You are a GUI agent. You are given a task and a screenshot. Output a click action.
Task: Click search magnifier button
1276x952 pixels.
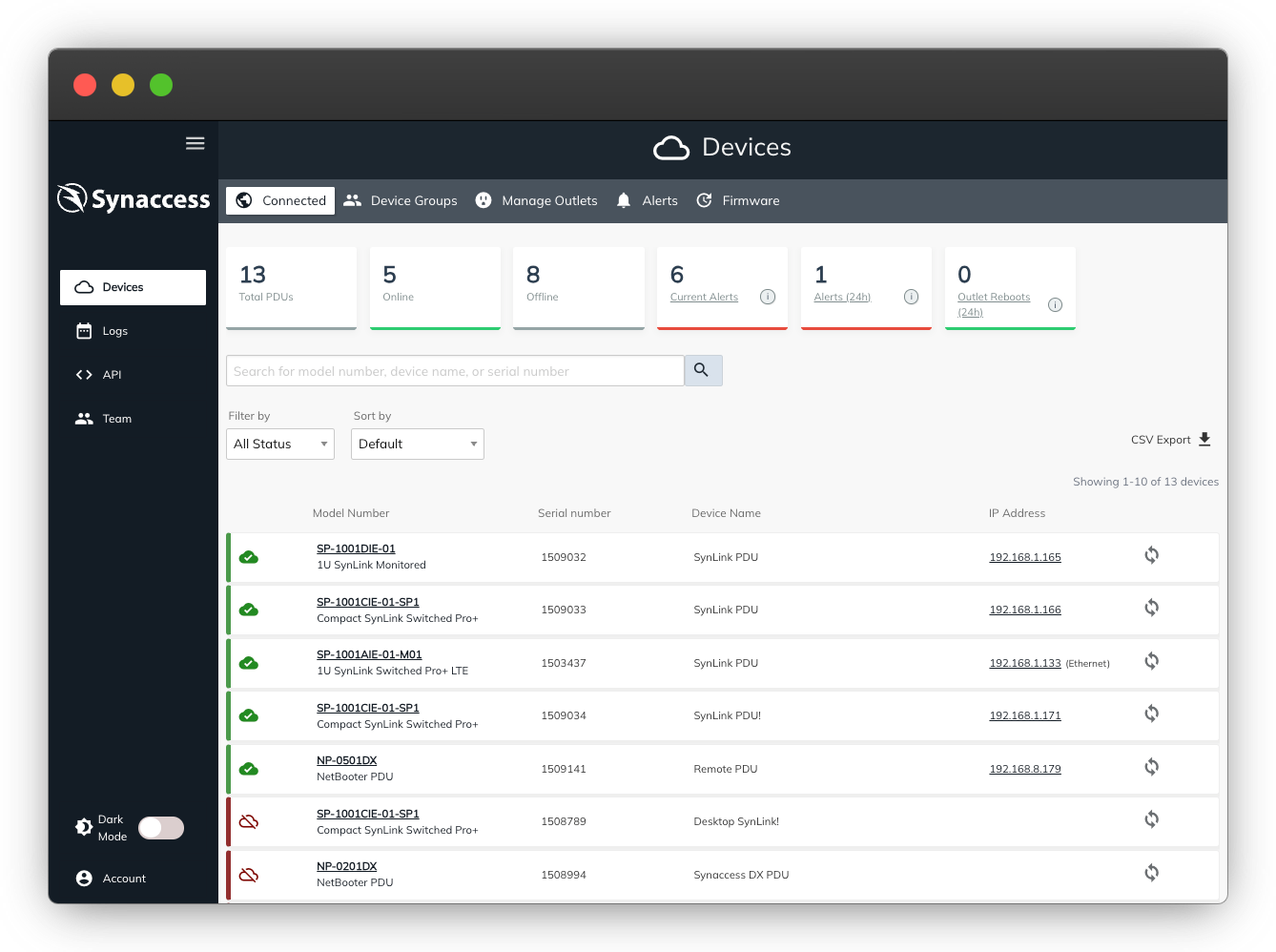tap(703, 370)
